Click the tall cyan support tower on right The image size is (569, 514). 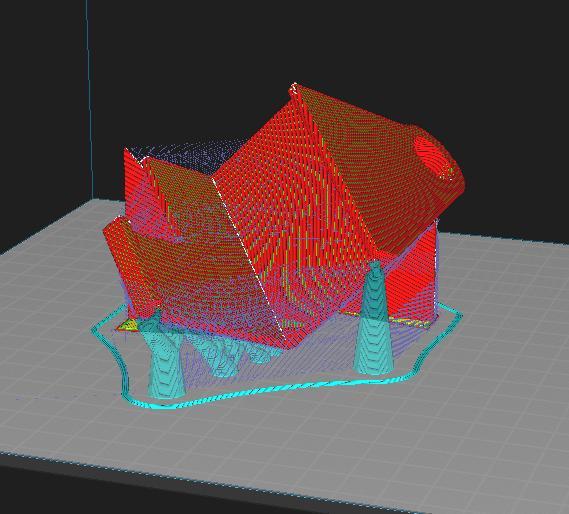[x=374, y=319]
